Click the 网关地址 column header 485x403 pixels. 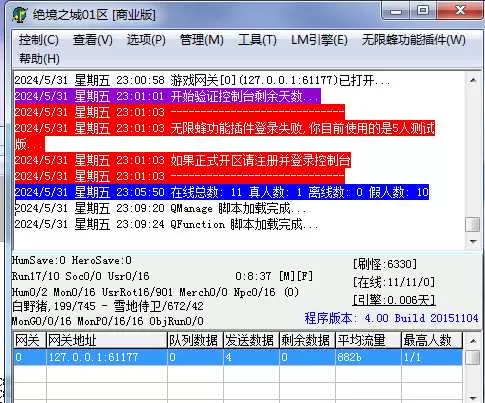click(x=107, y=341)
